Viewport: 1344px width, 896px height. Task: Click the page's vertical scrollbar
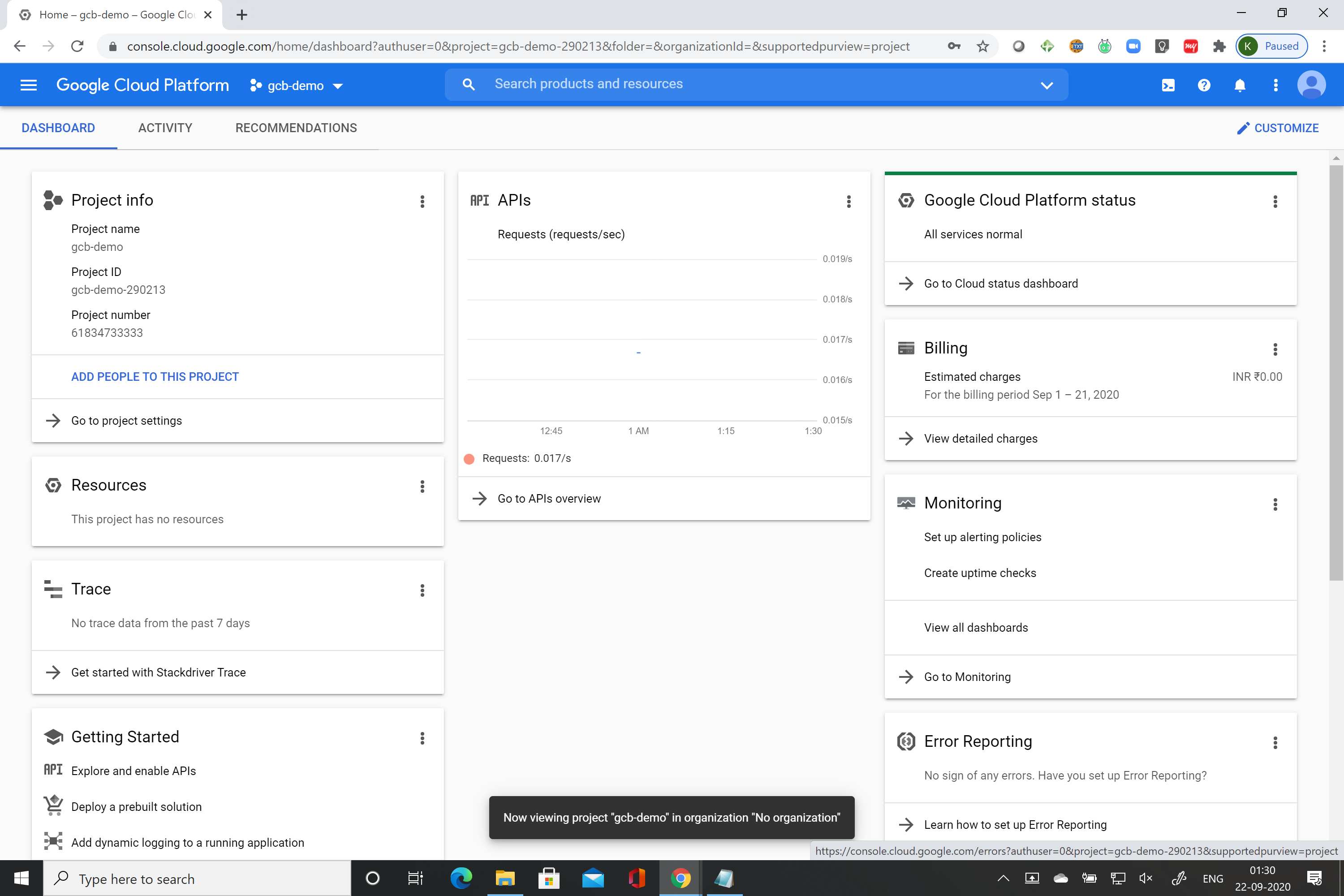(x=1335, y=371)
